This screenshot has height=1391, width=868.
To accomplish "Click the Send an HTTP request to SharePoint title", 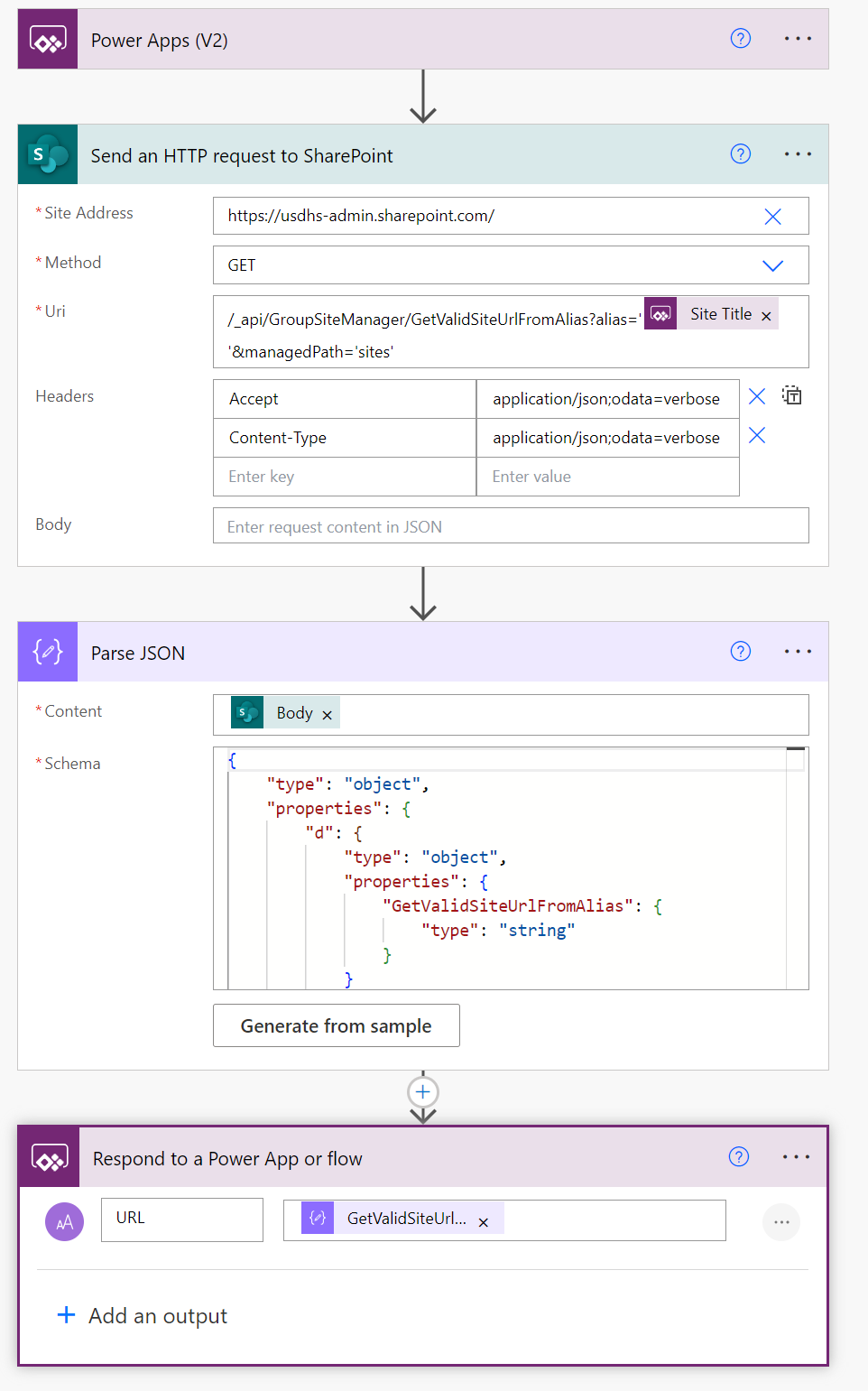I will 242,156.
